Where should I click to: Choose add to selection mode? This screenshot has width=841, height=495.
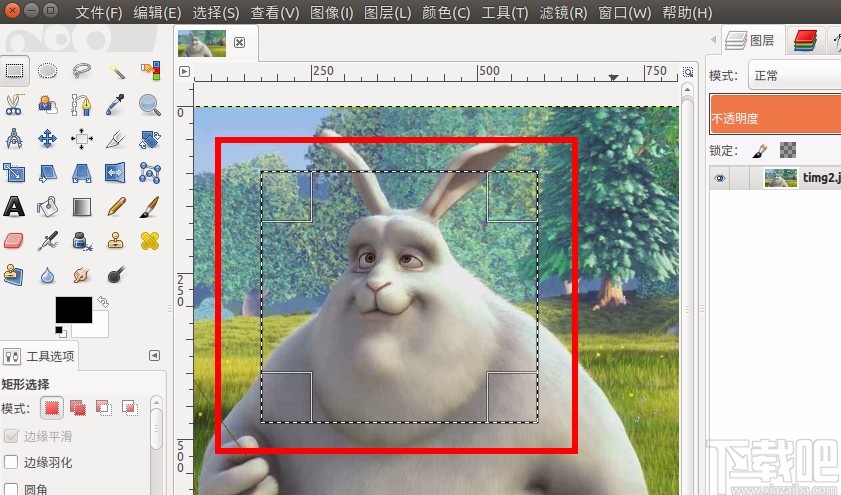click(x=78, y=408)
